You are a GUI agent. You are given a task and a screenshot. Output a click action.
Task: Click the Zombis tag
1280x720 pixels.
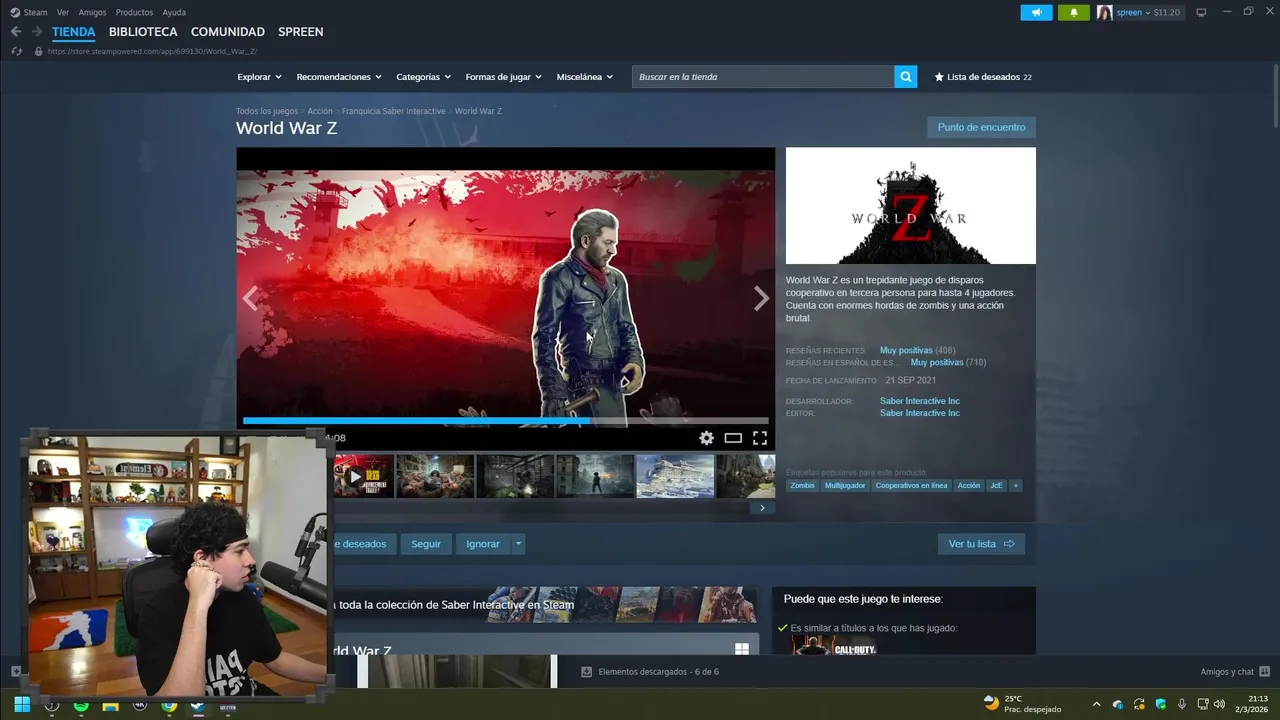click(x=802, y=486)
